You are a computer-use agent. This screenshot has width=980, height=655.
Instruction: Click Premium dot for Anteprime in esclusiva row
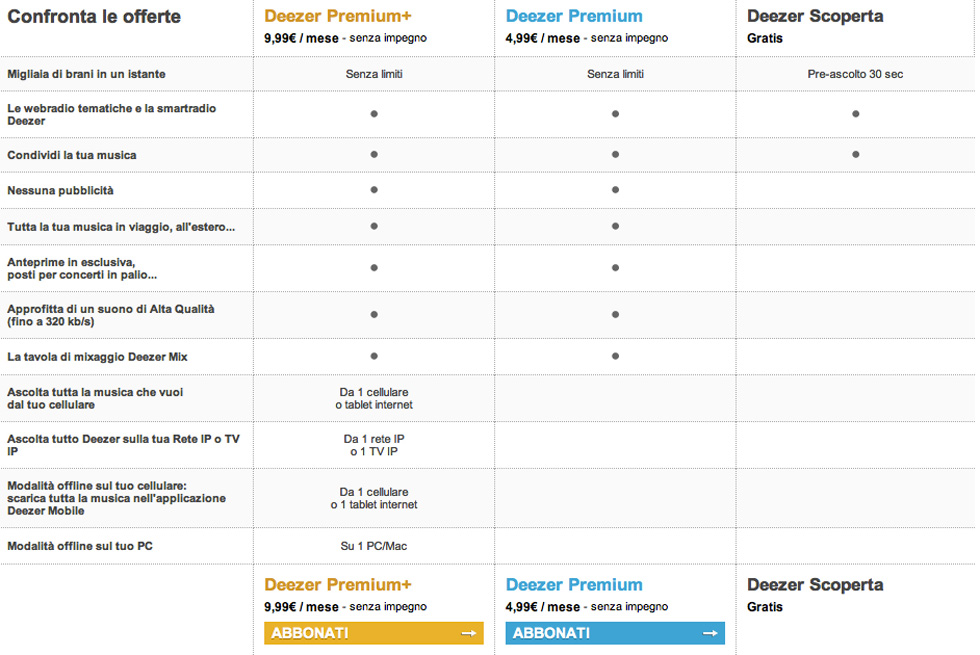[615, 268]
